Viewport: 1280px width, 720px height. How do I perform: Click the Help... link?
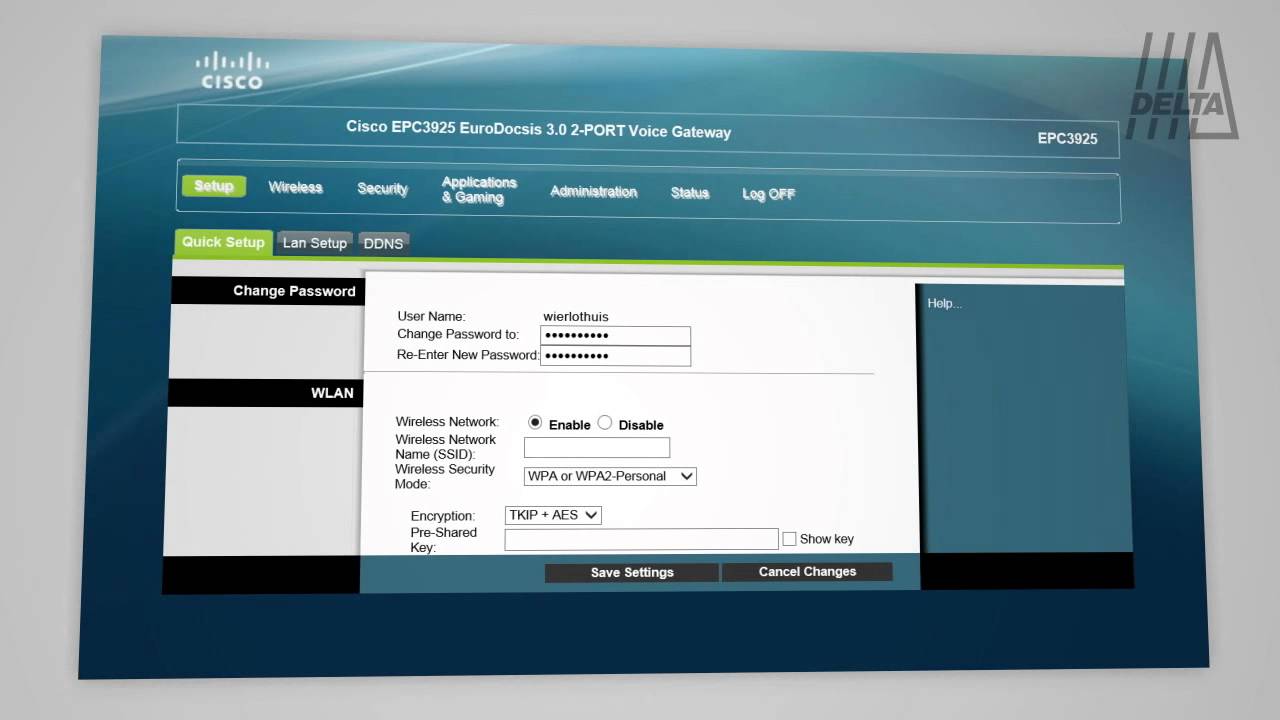(x=944, y=303)
